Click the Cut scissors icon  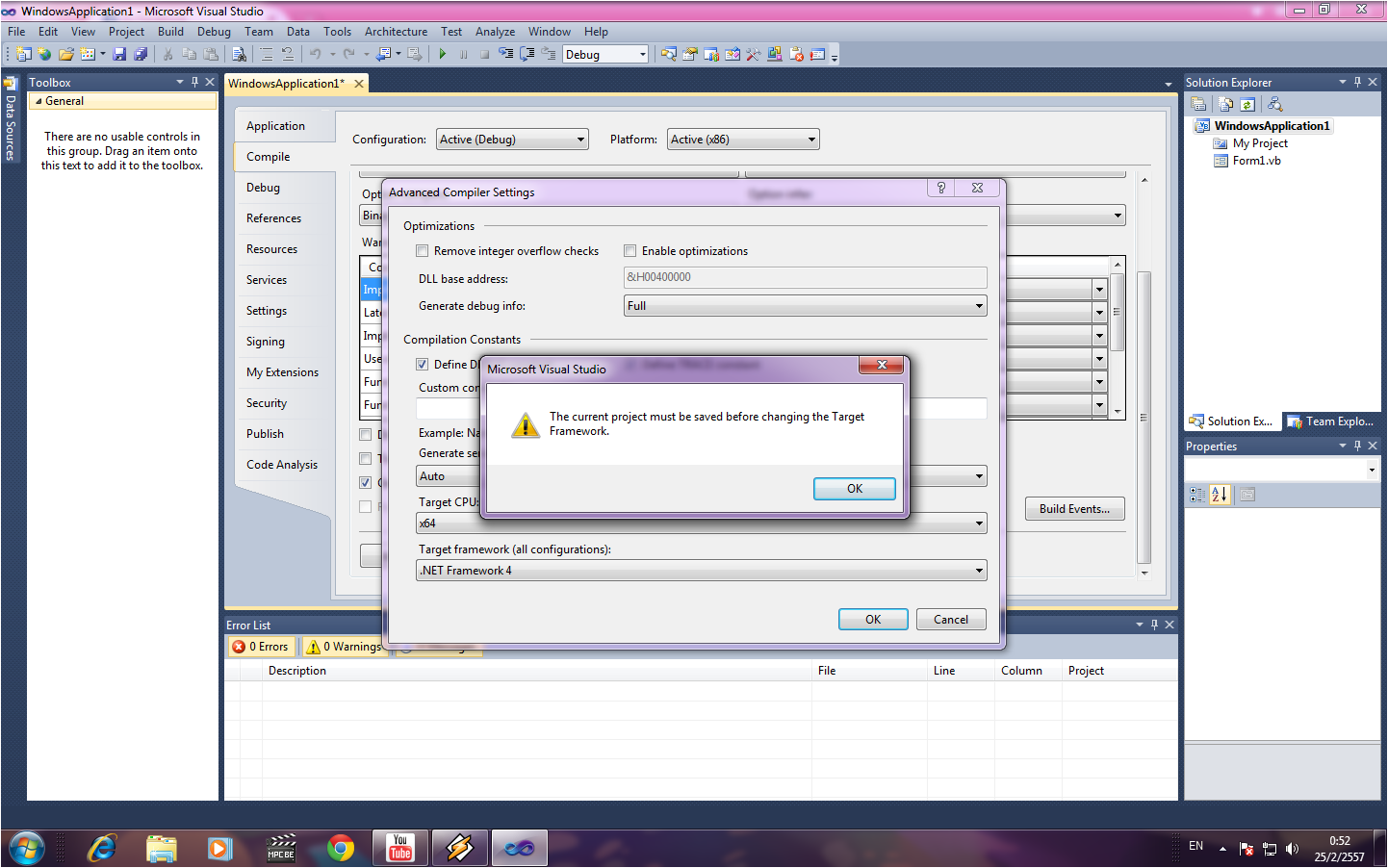pos(167,55)
